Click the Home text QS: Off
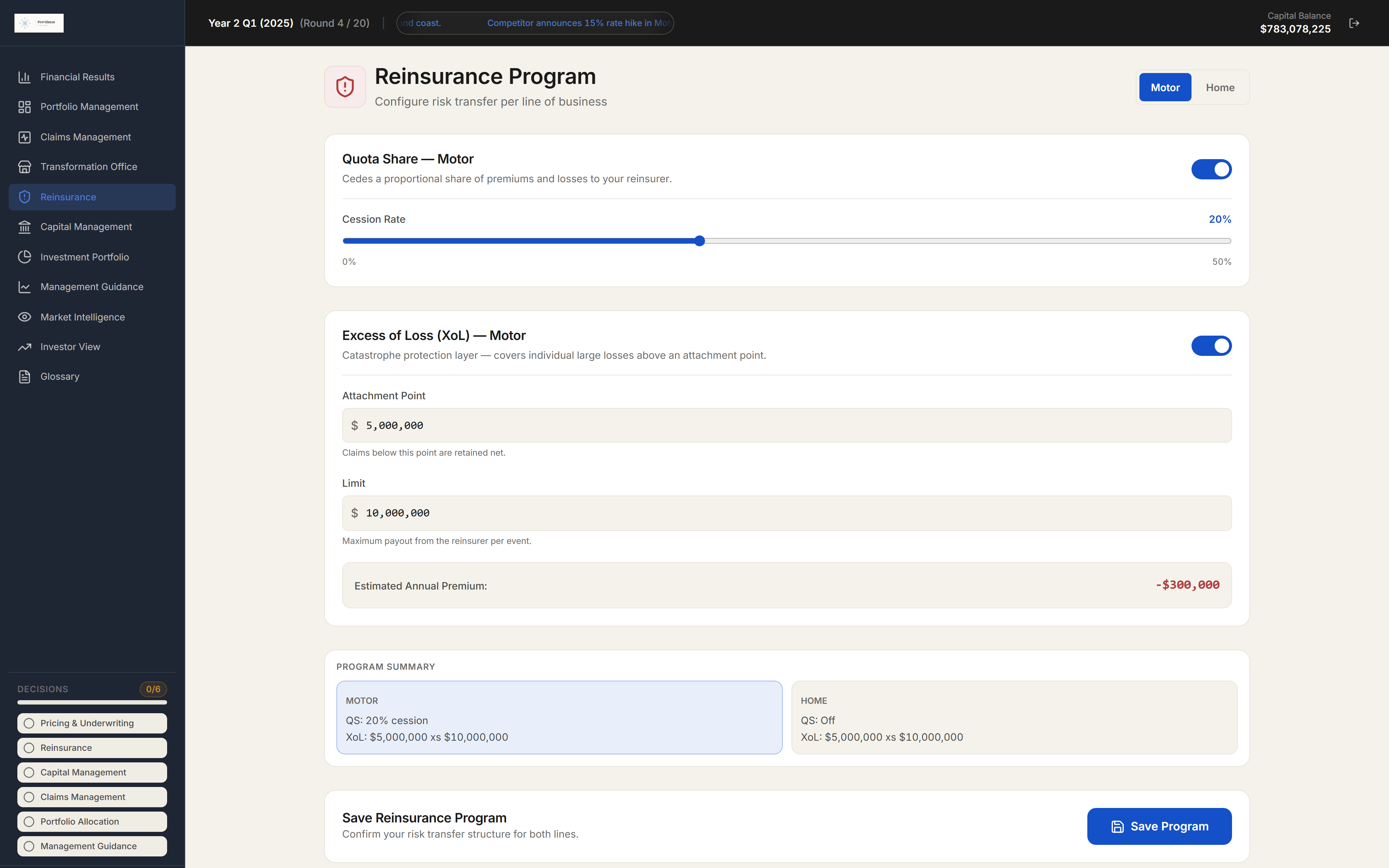1389x868 pixels. click(818, 720)
